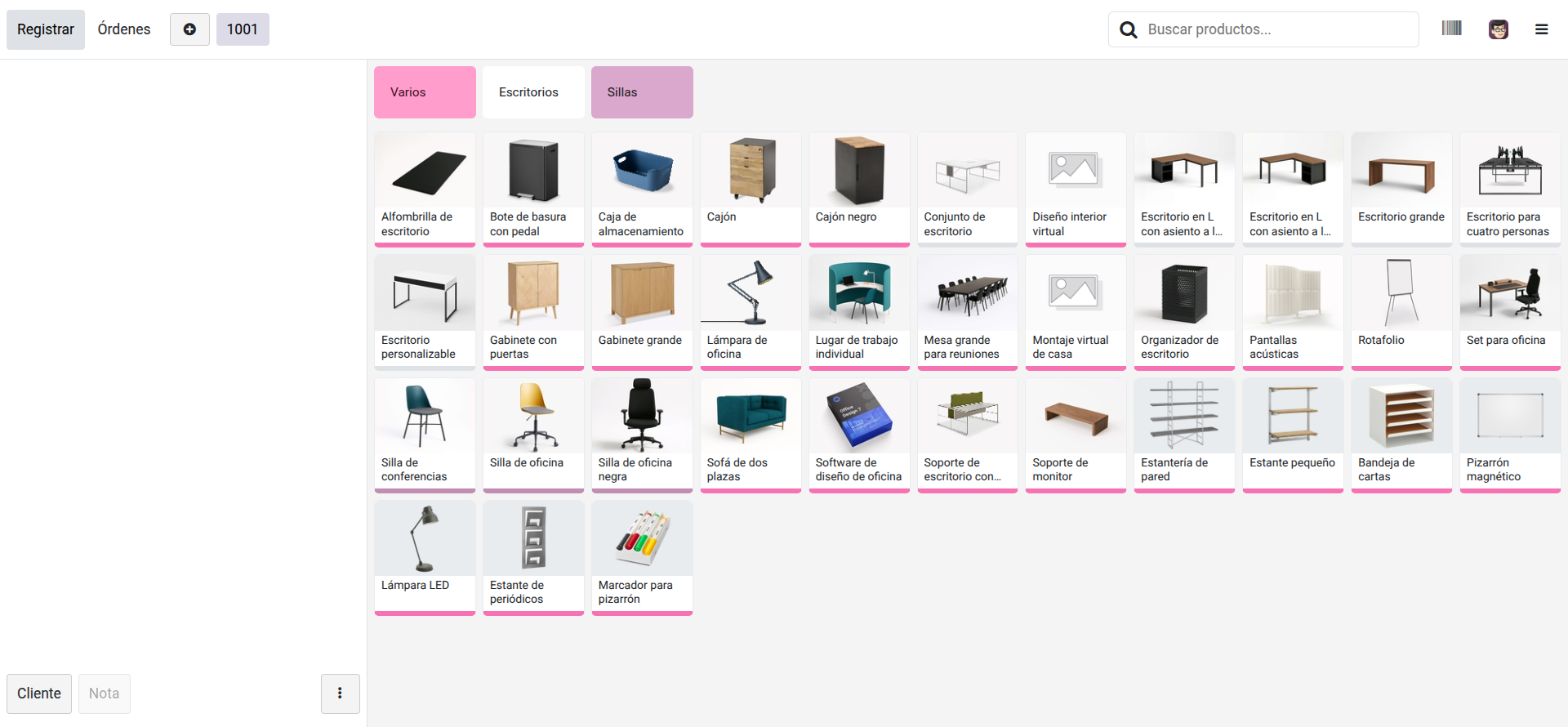The width and height of the screenshot is (1568, 727).
Task: Add yellow Silla de oficina product
Action: tap(533, 435)
